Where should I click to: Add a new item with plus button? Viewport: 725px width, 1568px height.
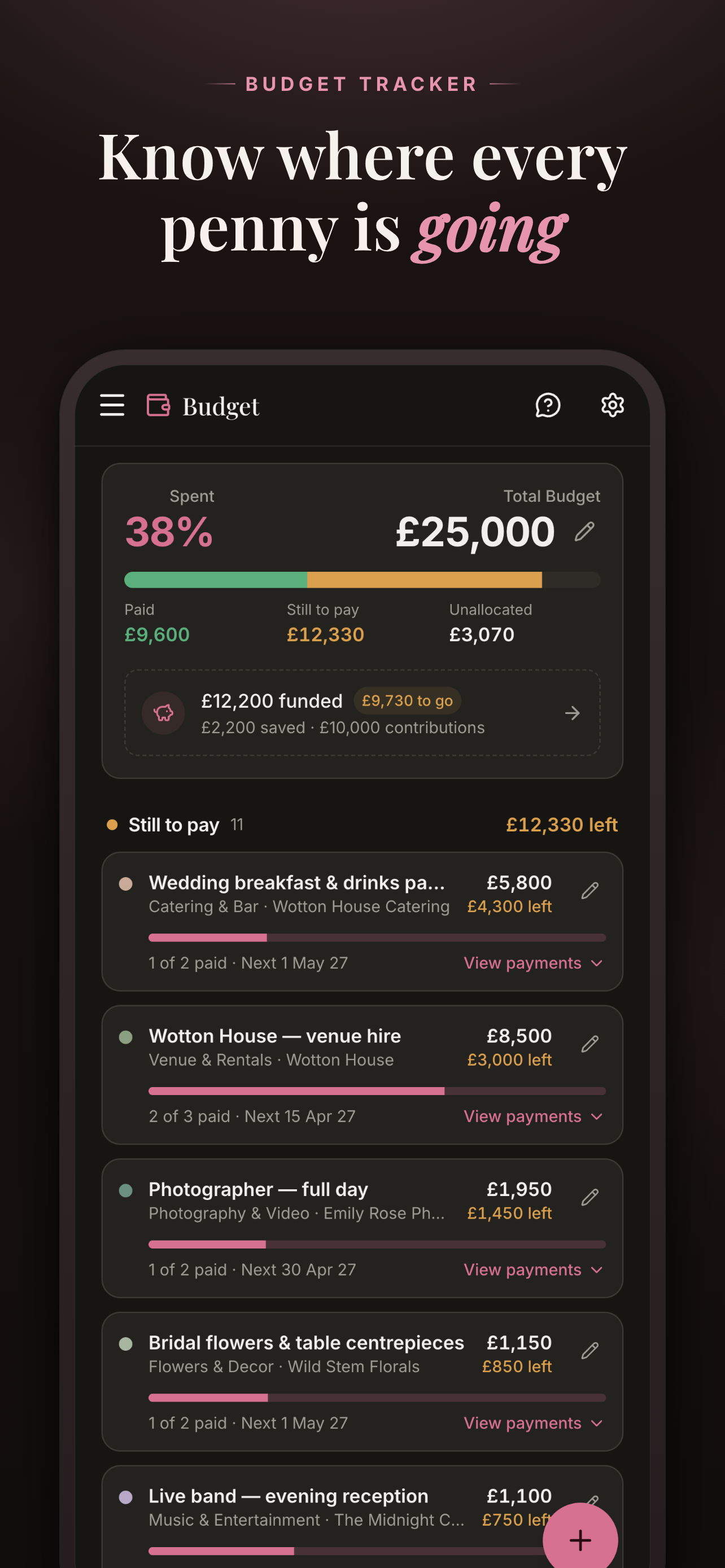click(580, 1540)
